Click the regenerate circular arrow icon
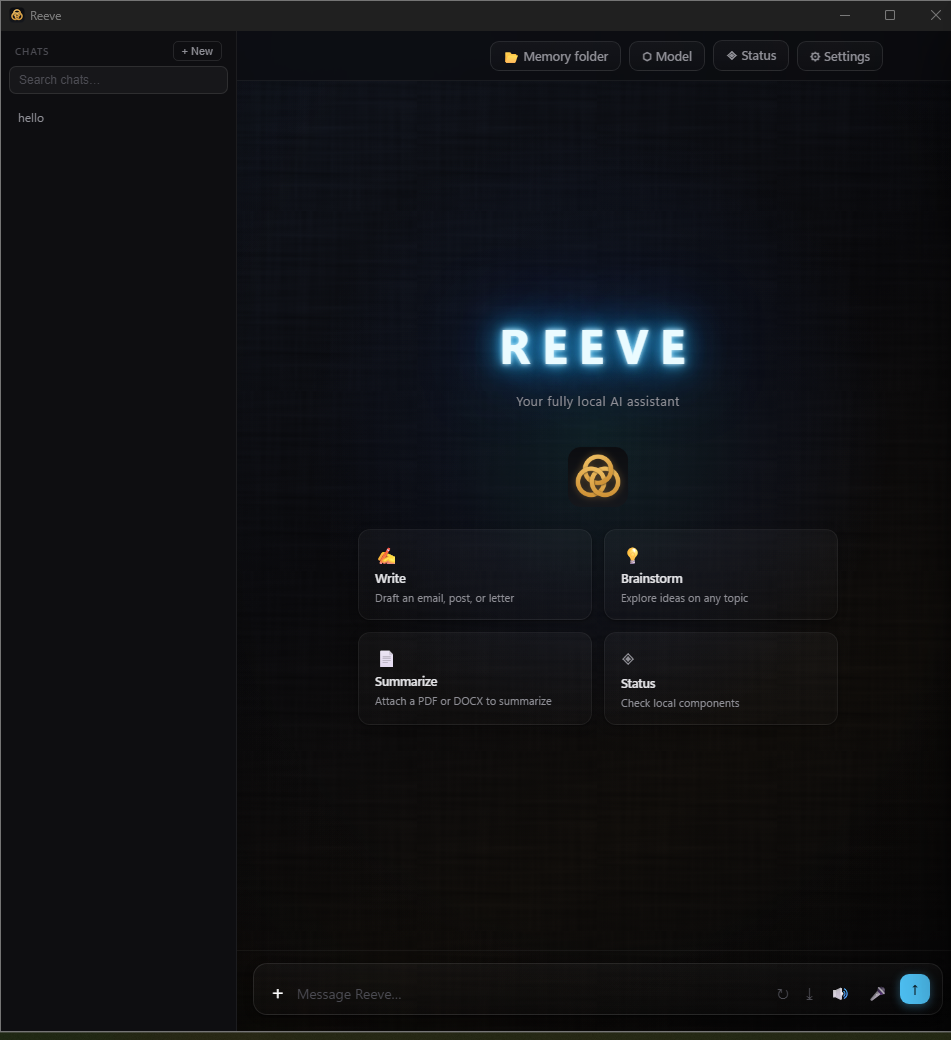 point(783,994)
